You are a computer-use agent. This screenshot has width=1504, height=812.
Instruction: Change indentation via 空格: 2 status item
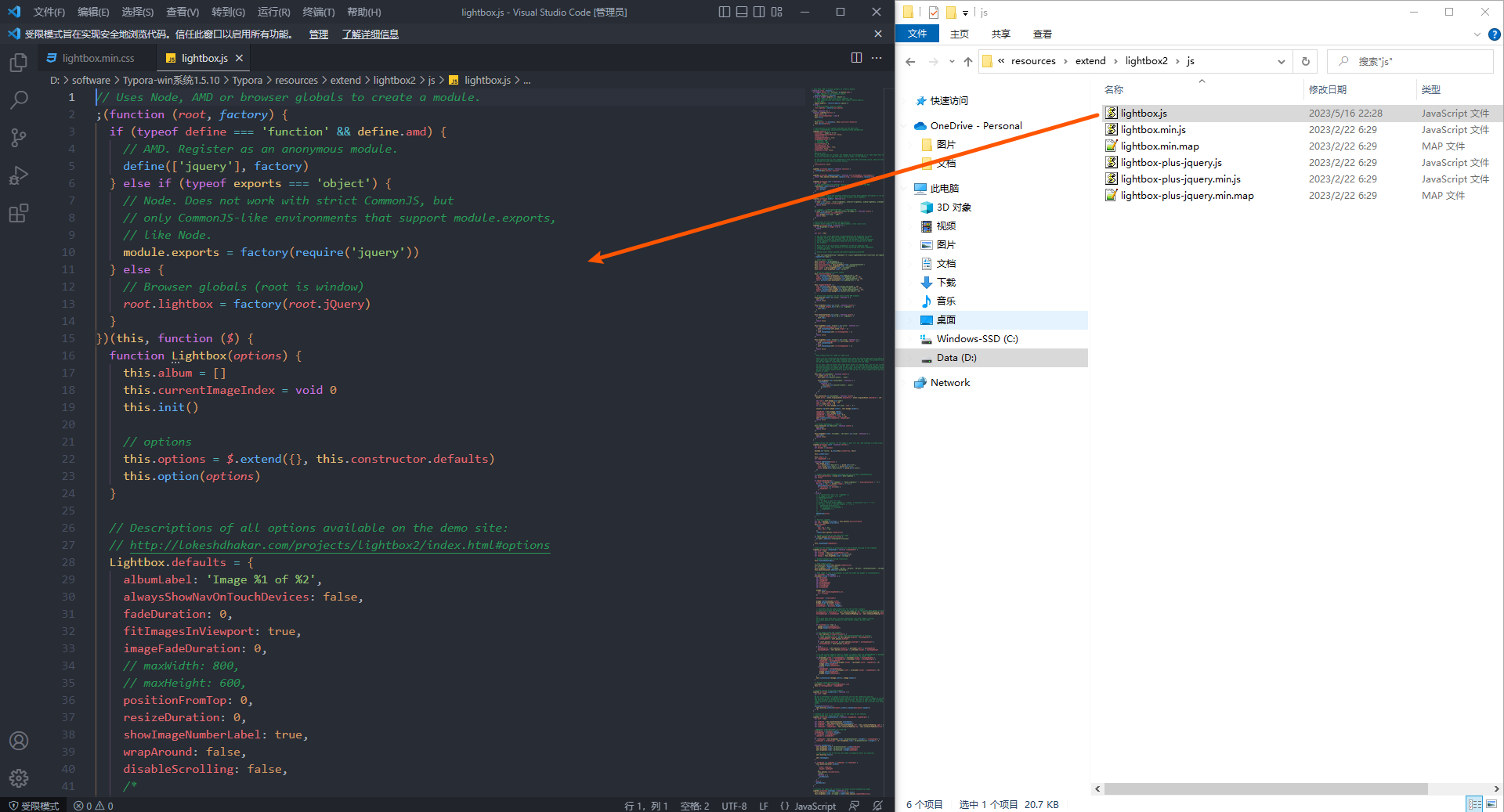pyautogui.click(x=694, y=806)
